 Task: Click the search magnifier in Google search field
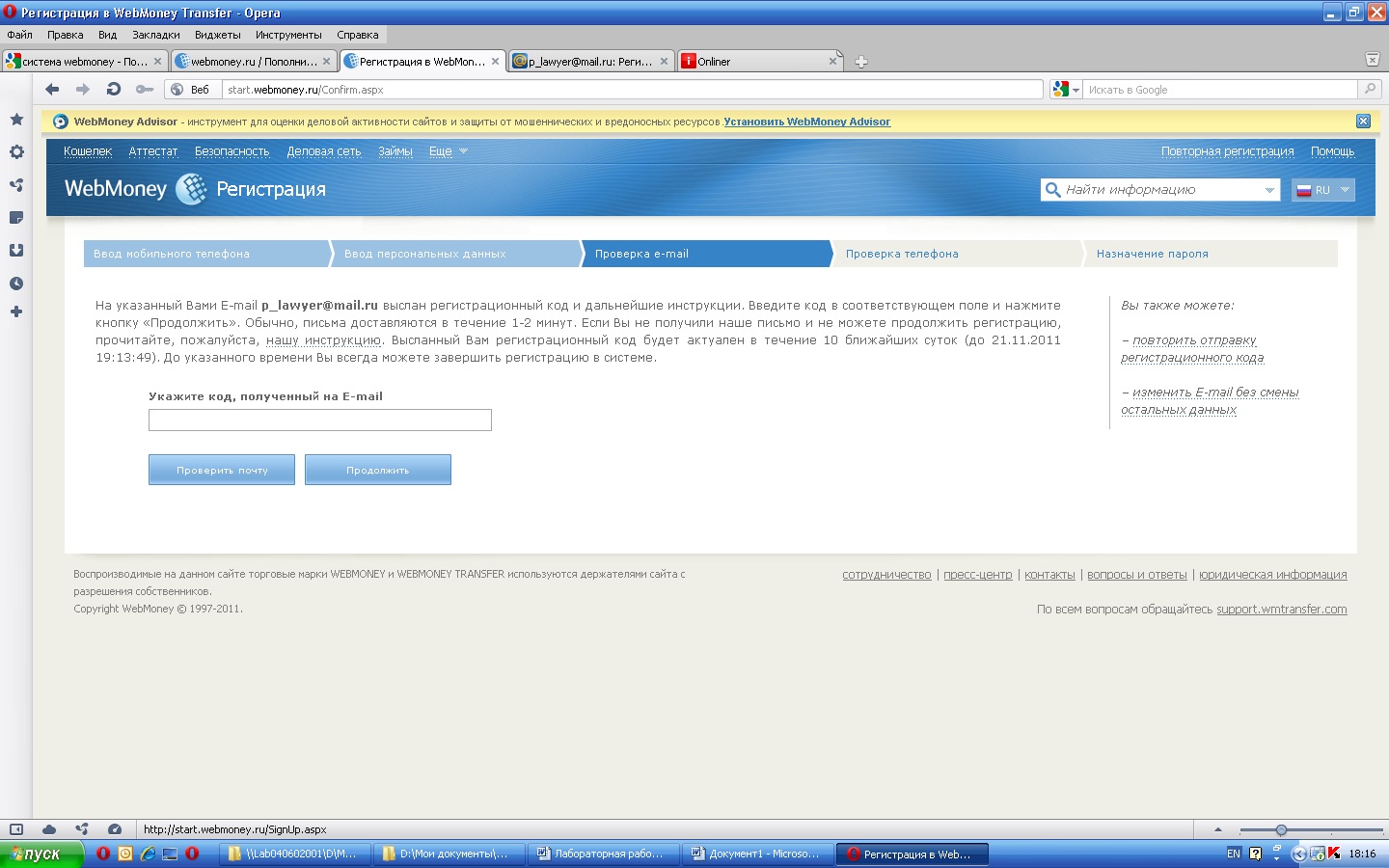pyautogui.click(x=1370, y=90)
